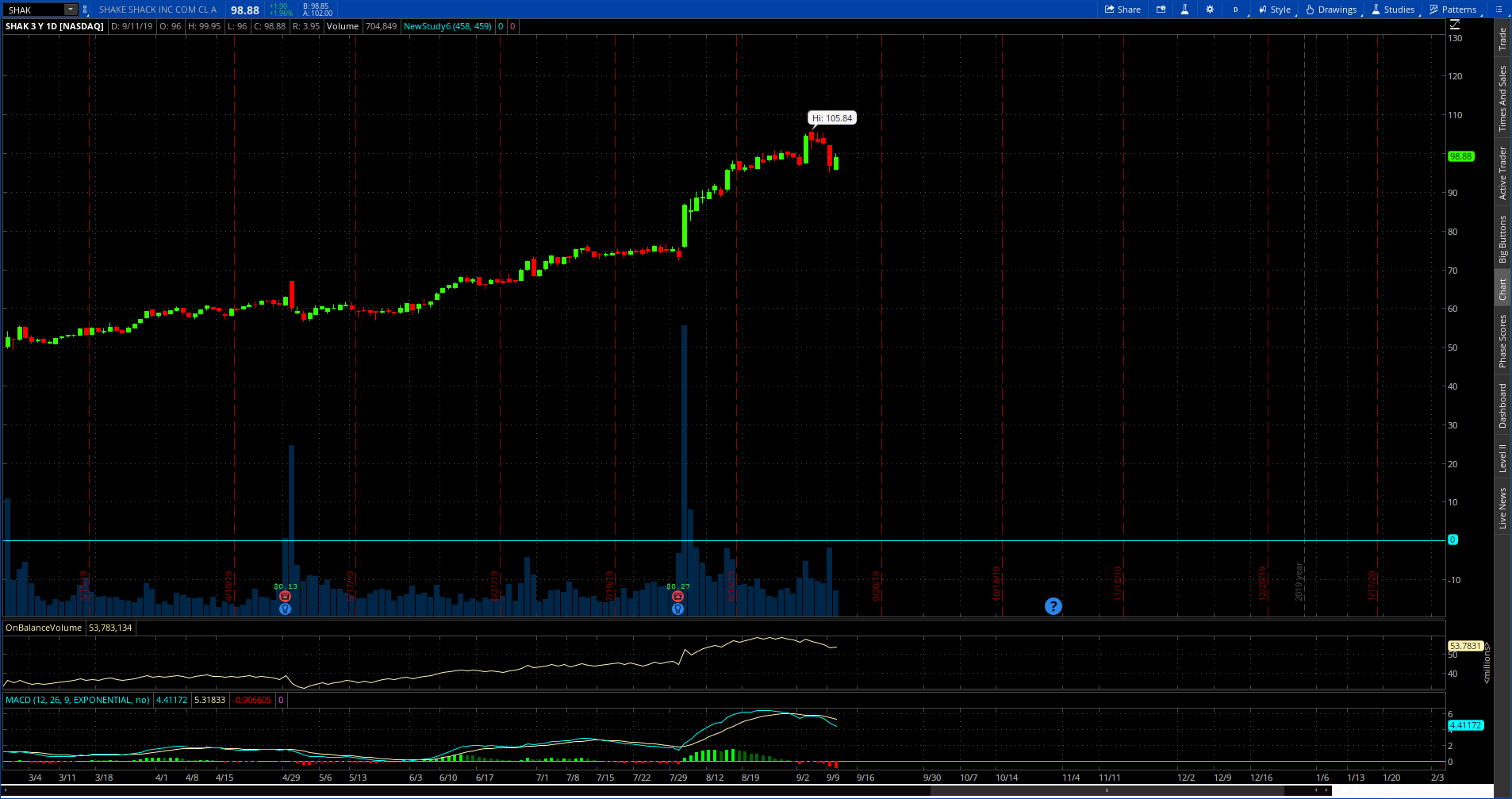Click the 9/20/19 expiration line label
This screenshot has width=1512, height=799.
pyautogui.click(x=877, y=586)
